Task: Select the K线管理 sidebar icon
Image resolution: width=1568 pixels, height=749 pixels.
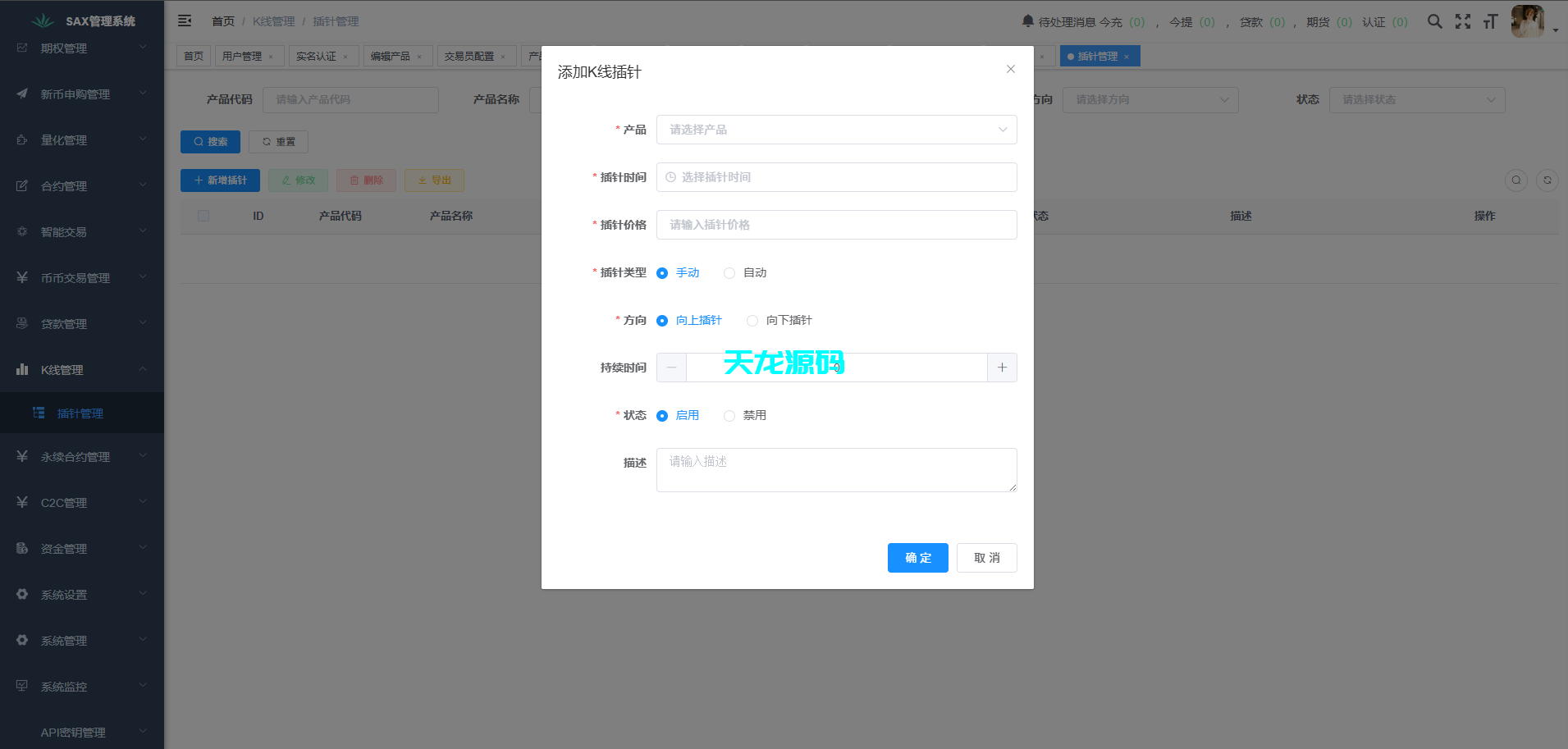Action: pyautogui.click(x=22, y=369)
